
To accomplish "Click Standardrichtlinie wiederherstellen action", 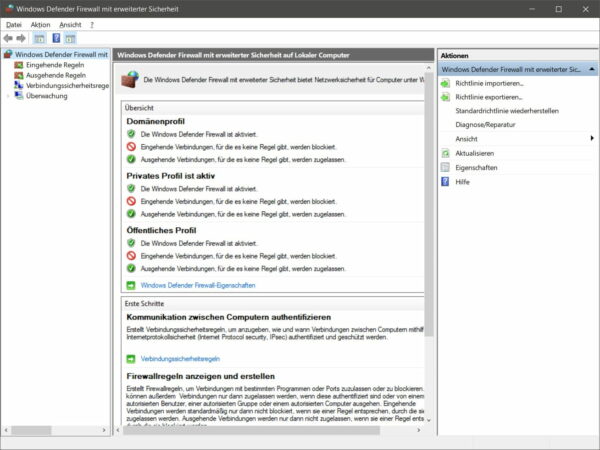I will coord(507,111).
